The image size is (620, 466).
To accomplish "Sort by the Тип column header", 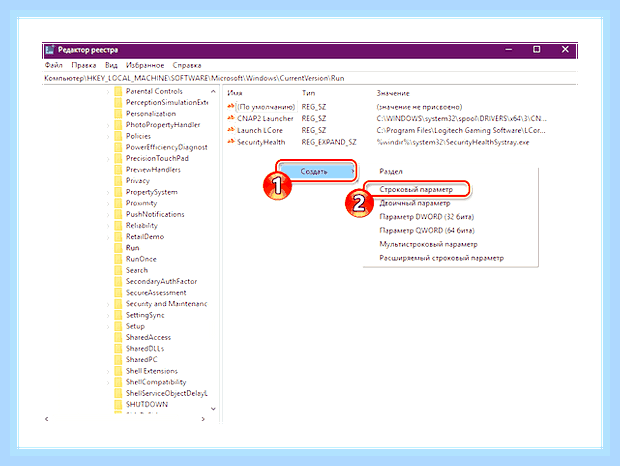I will tap(308, 93).
